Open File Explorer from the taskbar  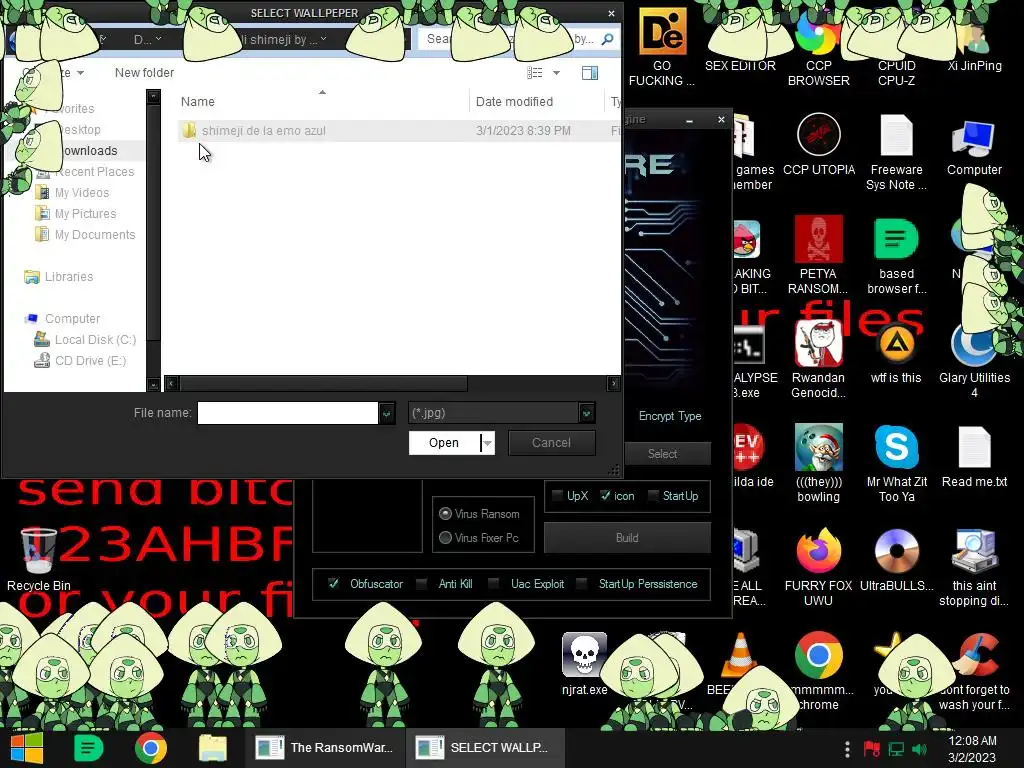(x=213, y=748)
